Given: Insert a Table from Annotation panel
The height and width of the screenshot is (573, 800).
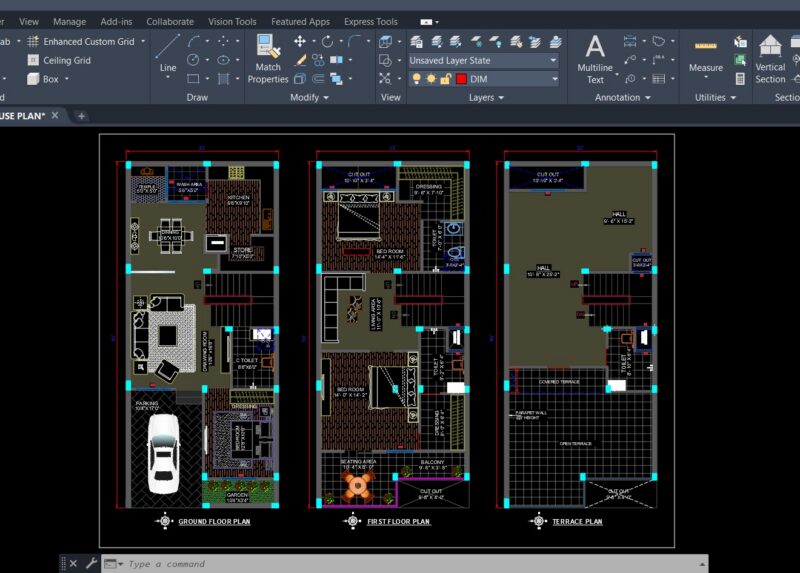Looking at the screenshot, I should point(659,79).
